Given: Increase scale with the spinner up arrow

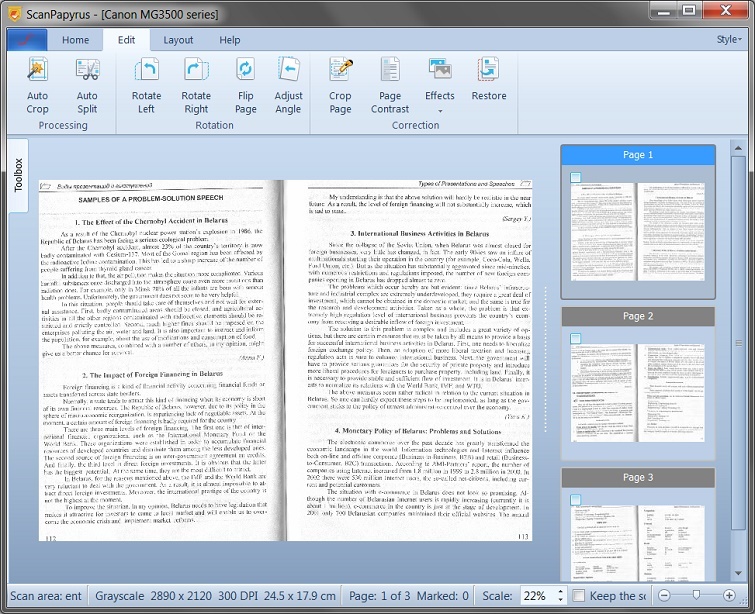Looking at the screenshot, I should point(559,591).
